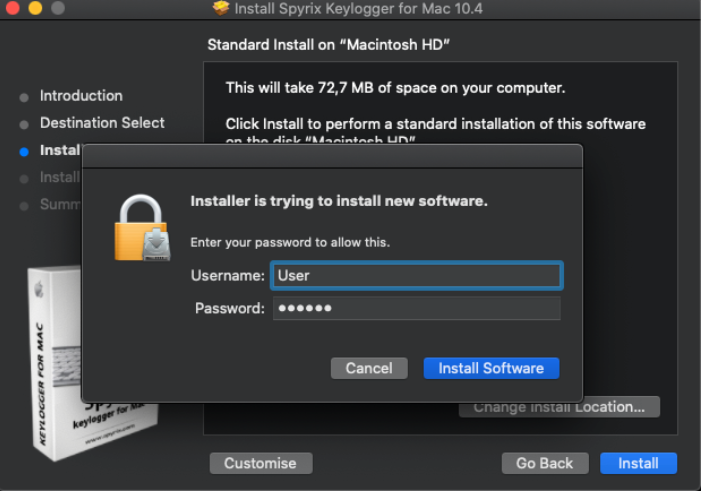Screen dimensions: 701x492
Task: Focus the Username input field
Action: click(x=417, y=275)
